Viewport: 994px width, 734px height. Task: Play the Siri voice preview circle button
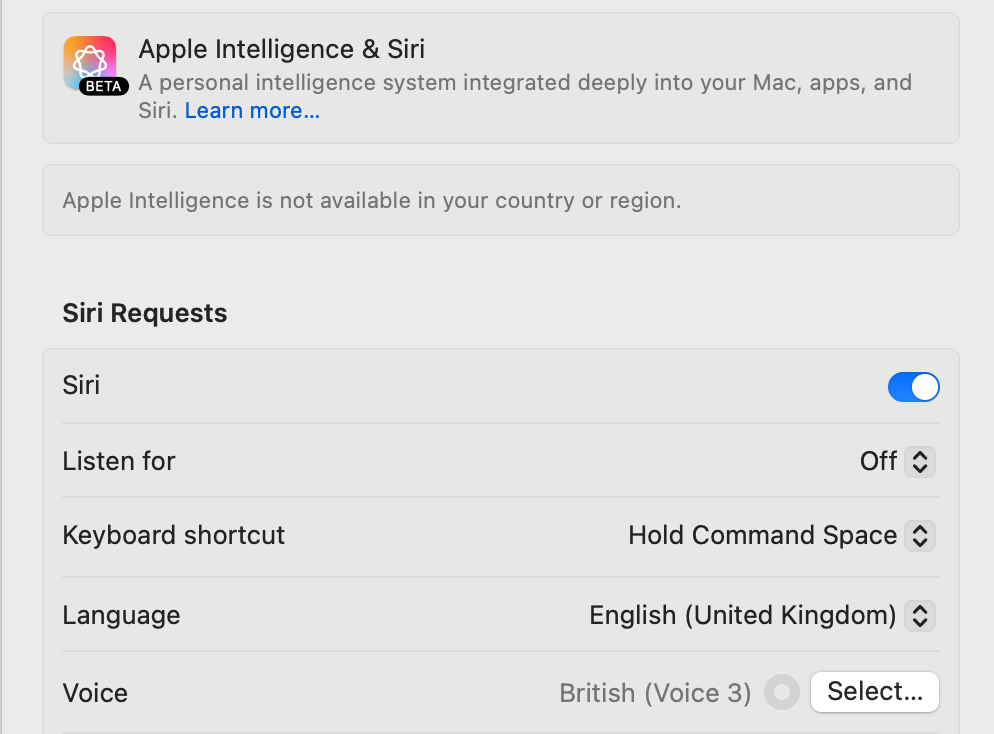pos(782,692)
